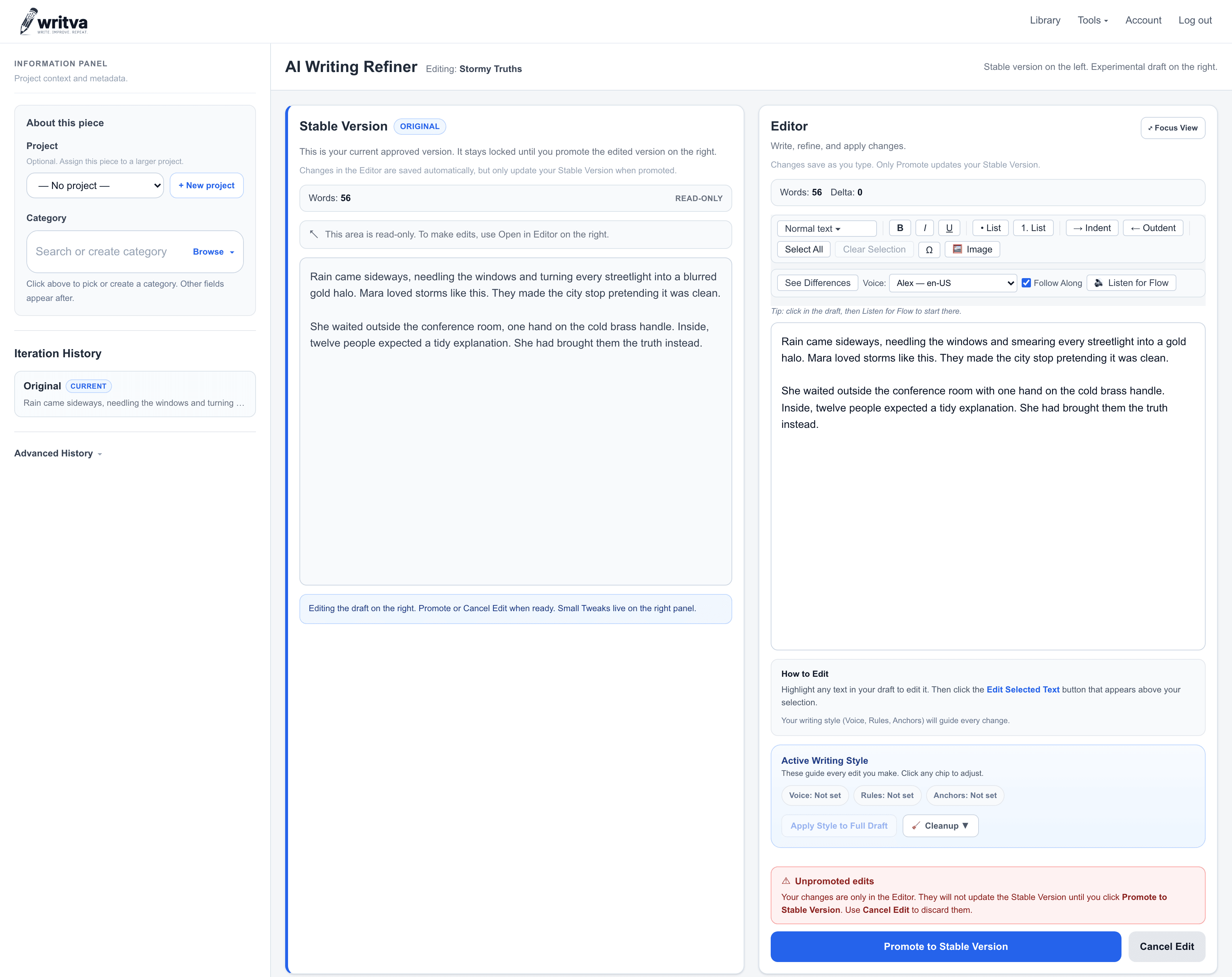Open the Tools menu
The width and height of the screenshot is (1232, 977).
[1093, 21]
